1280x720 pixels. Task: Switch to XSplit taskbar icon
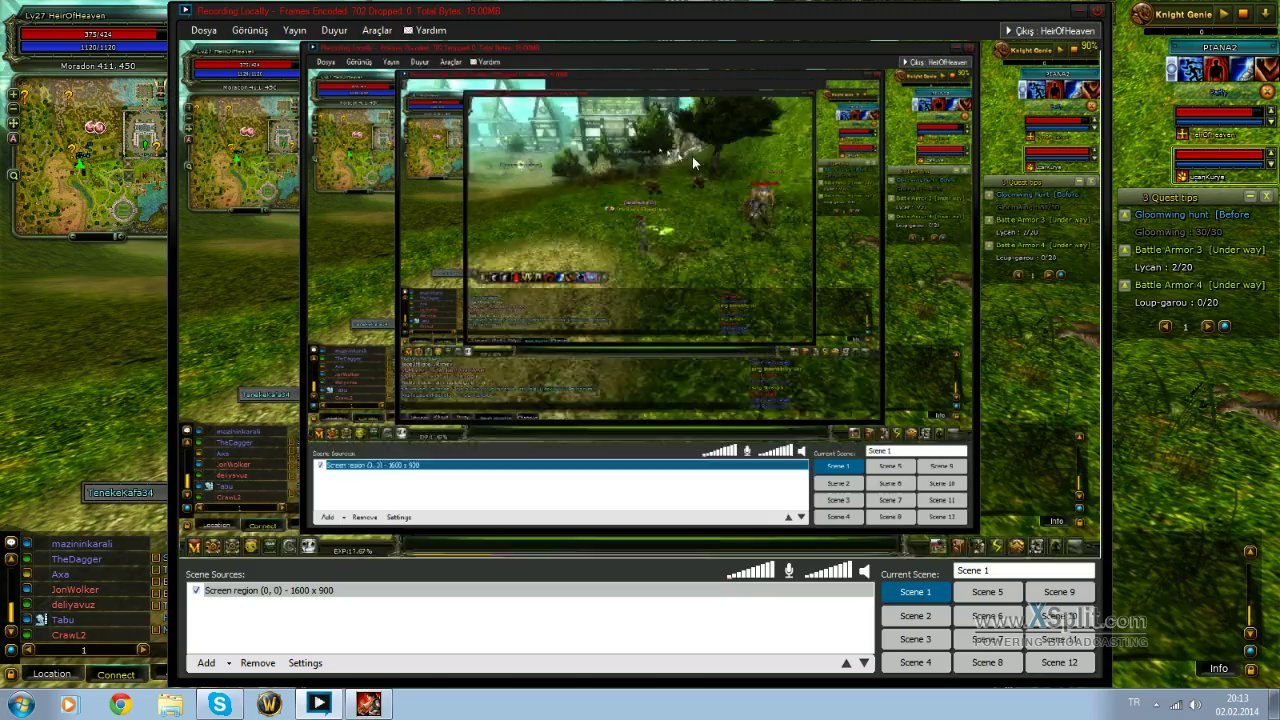[319, 705]
